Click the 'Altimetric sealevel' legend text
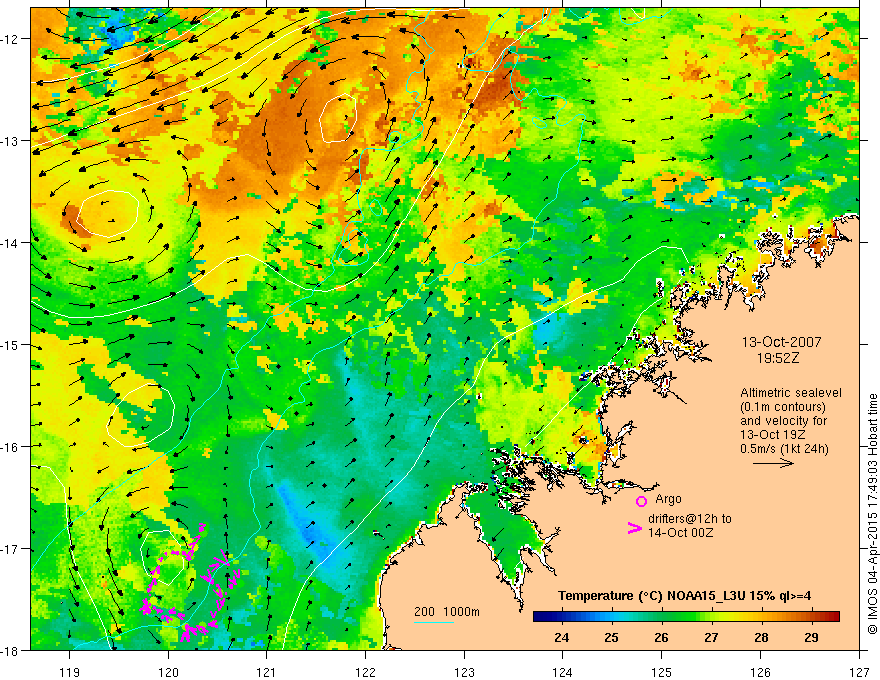 click(791, 393)
